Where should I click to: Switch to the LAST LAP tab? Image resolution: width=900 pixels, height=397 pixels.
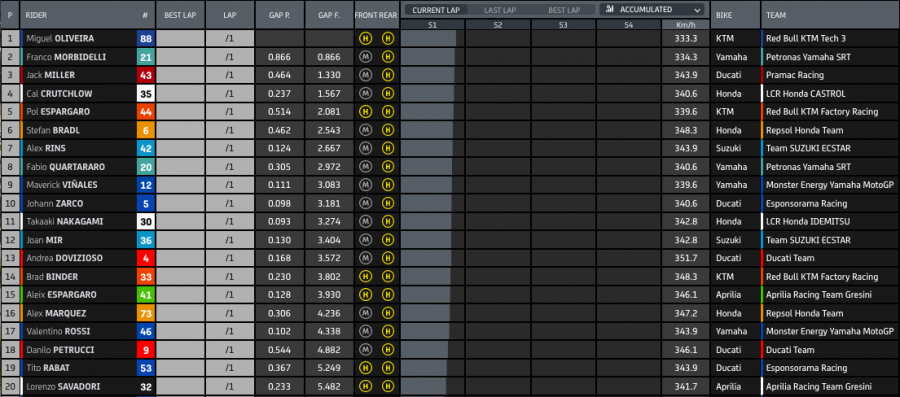(x=500, y=10)
